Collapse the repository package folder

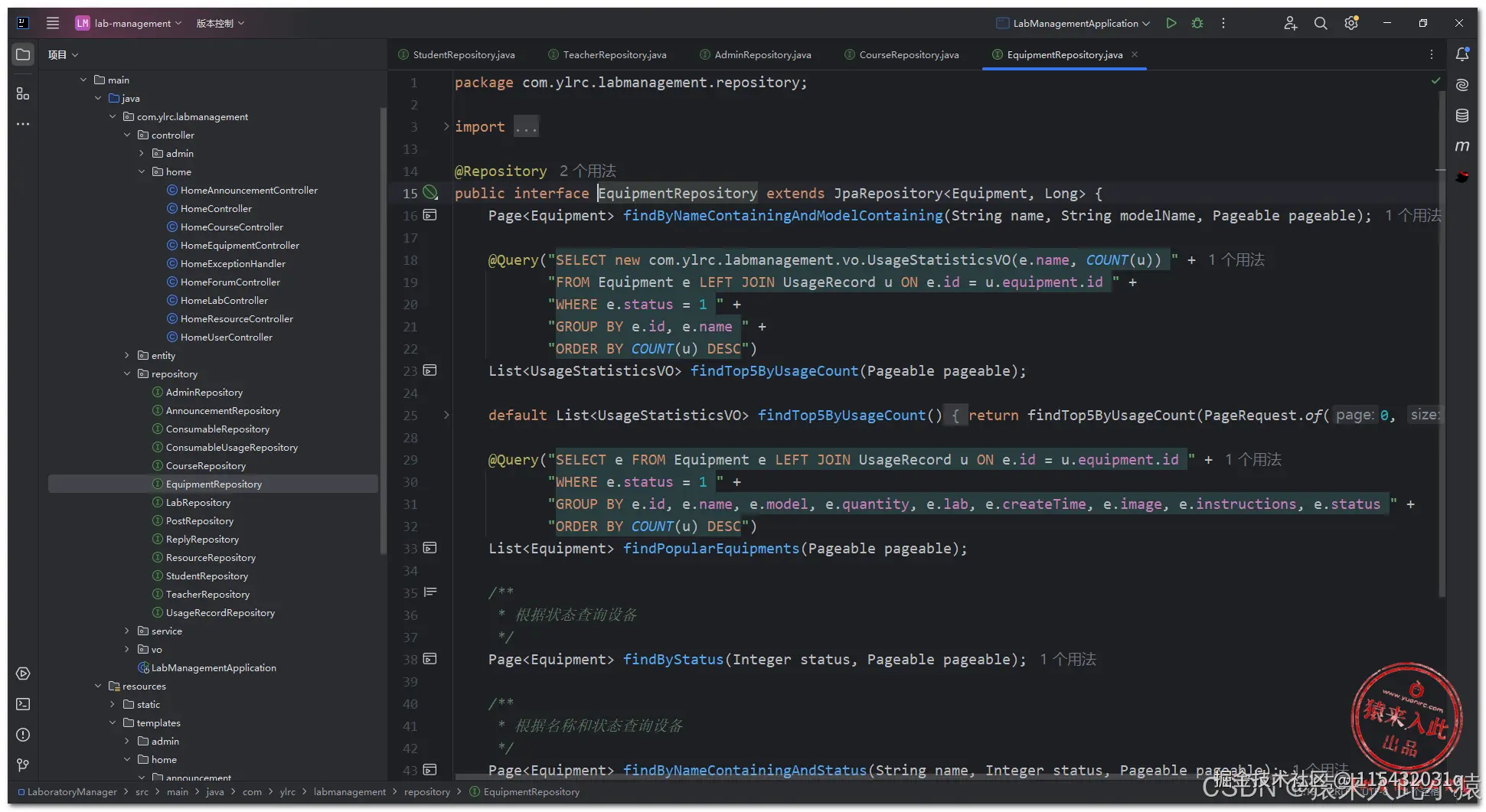[127, 374]
